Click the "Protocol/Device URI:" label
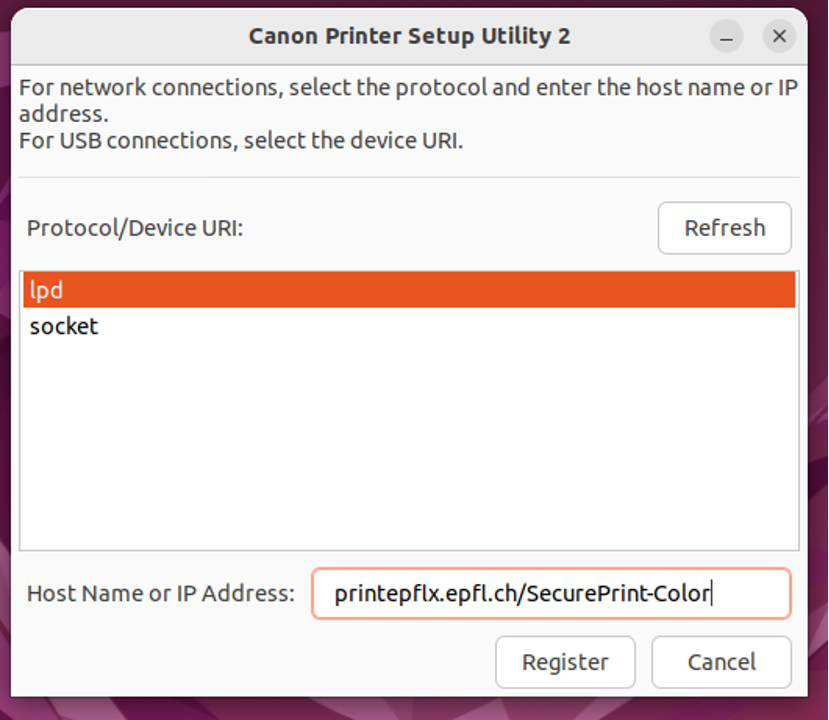 coord(135,228)
